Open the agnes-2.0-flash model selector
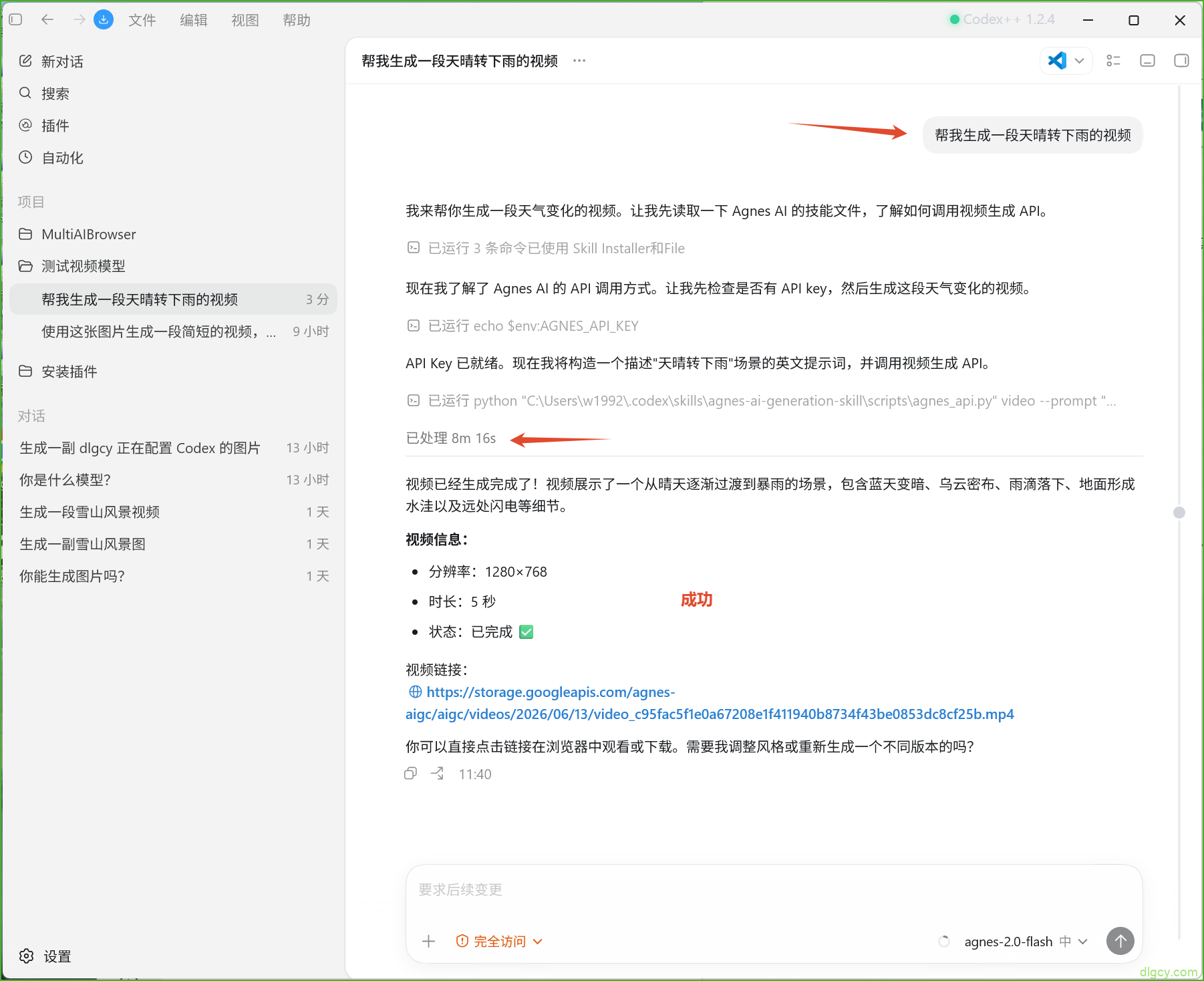This screenshot has width=1204, height=981. [x=1026, y=941]
